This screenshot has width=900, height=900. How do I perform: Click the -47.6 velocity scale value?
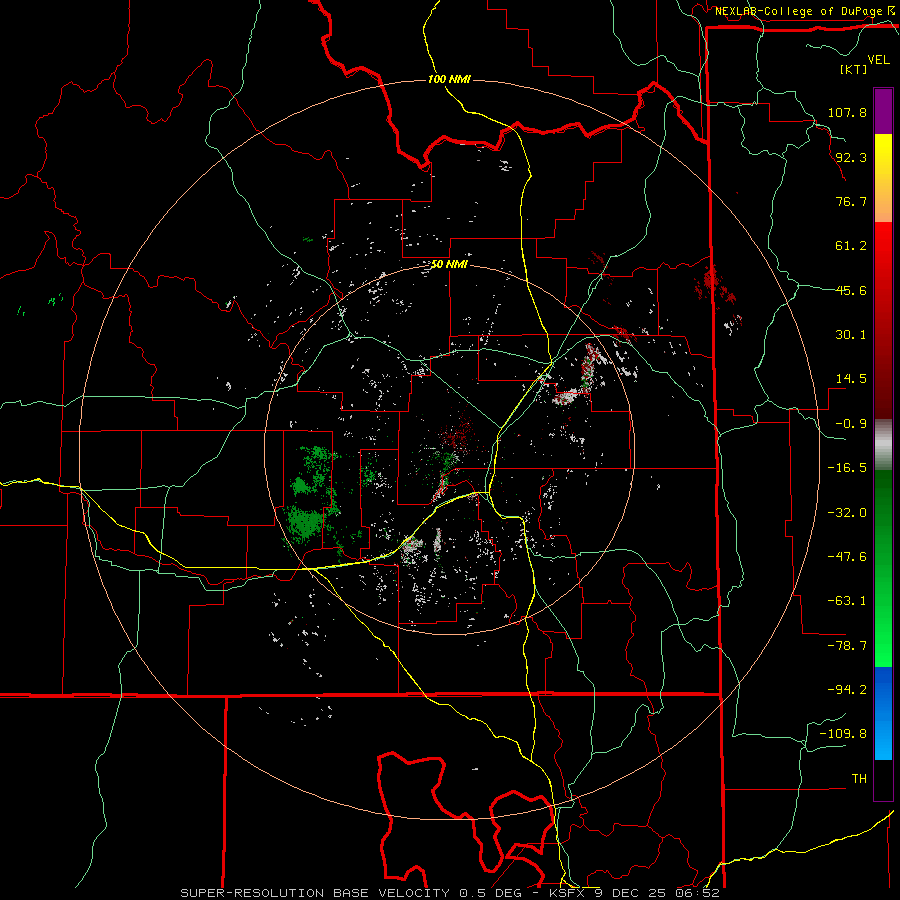coord(847,557)
